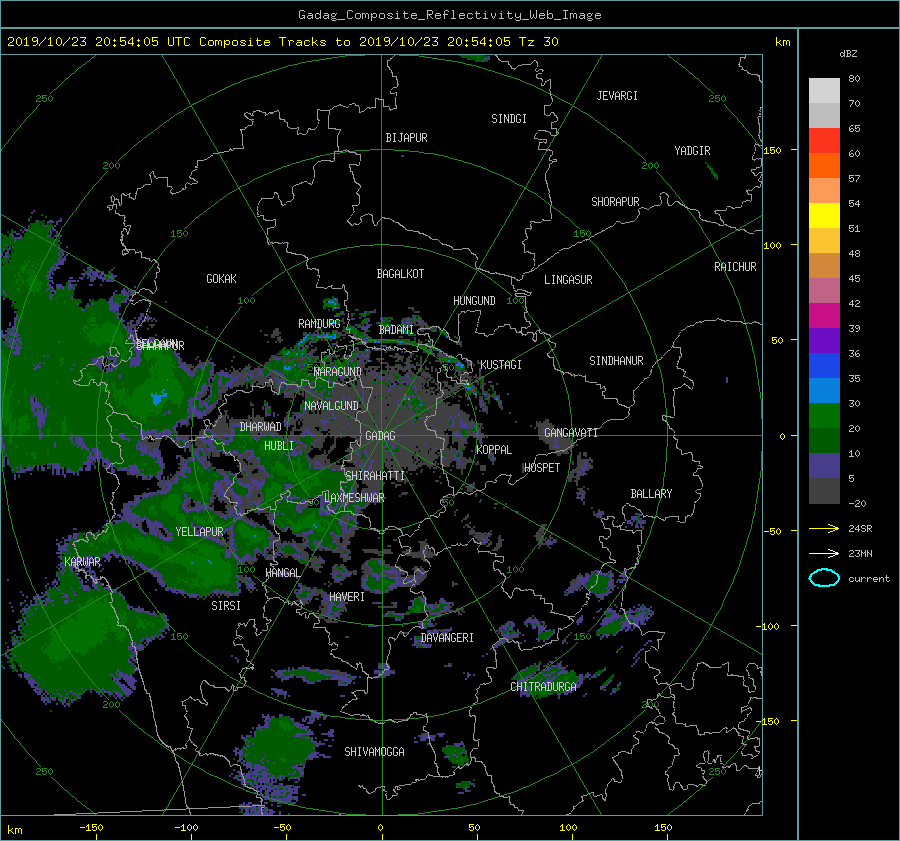The height and width of the screenshot is (841, 900).
Task: Click the KARWAR city label
Action: click(x=82, y=561)
